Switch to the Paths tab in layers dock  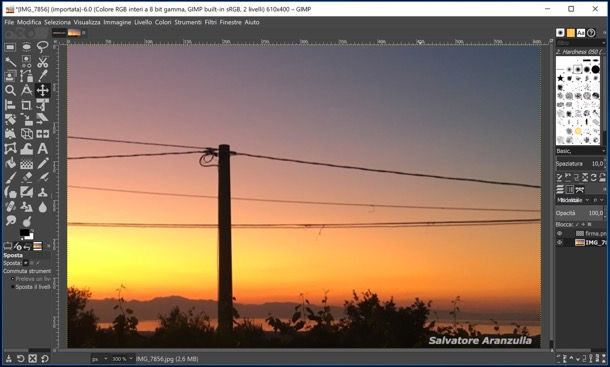pos(580,190)
